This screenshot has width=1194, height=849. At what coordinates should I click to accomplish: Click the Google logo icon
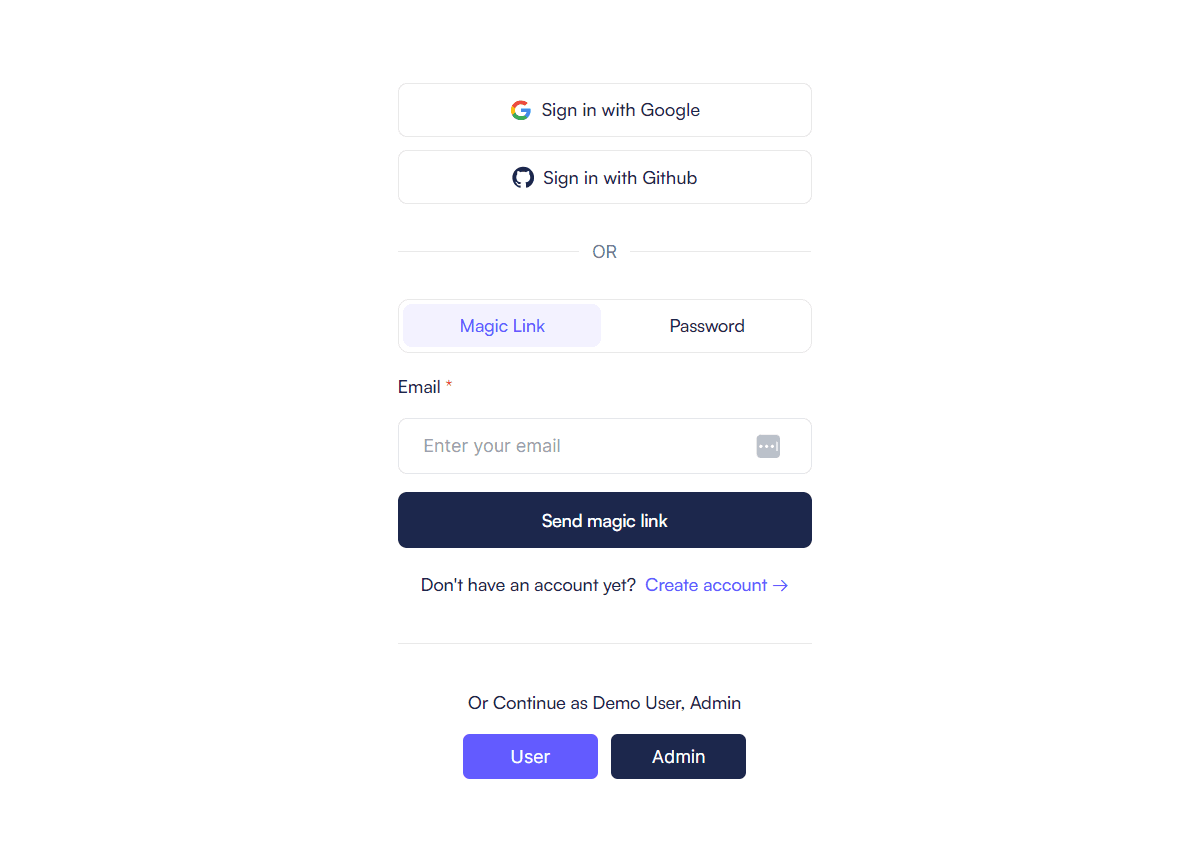click(x=520, y=110)
